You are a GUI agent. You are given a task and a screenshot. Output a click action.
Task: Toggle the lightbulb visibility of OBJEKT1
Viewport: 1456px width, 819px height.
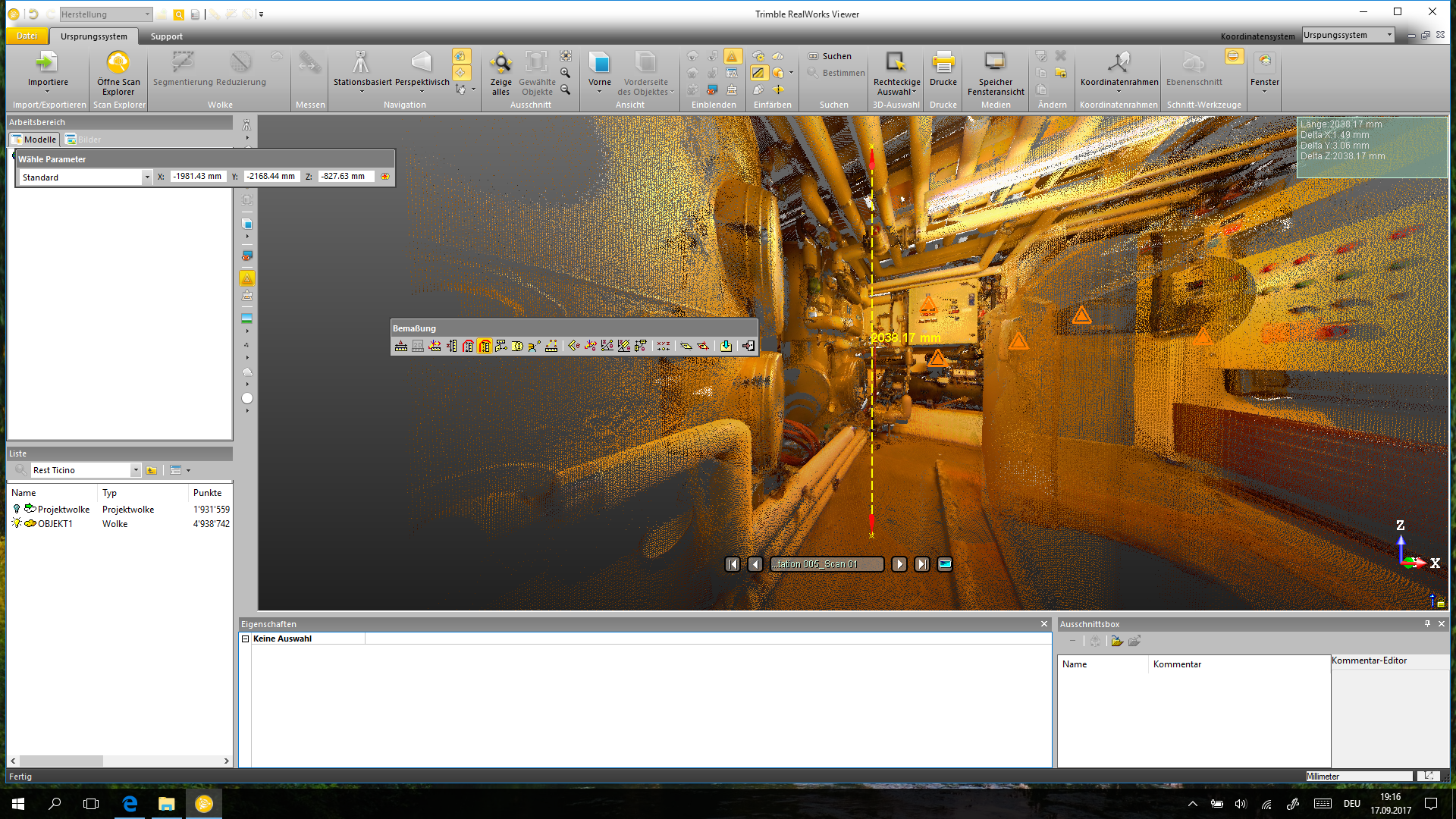17,523
